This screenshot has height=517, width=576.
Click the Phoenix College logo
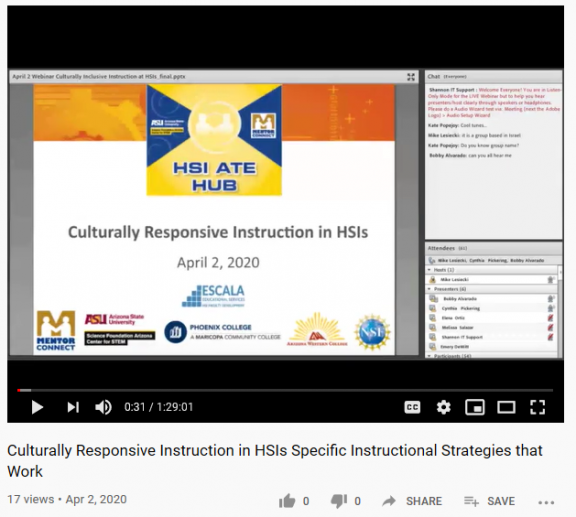(x=222, y=331)
